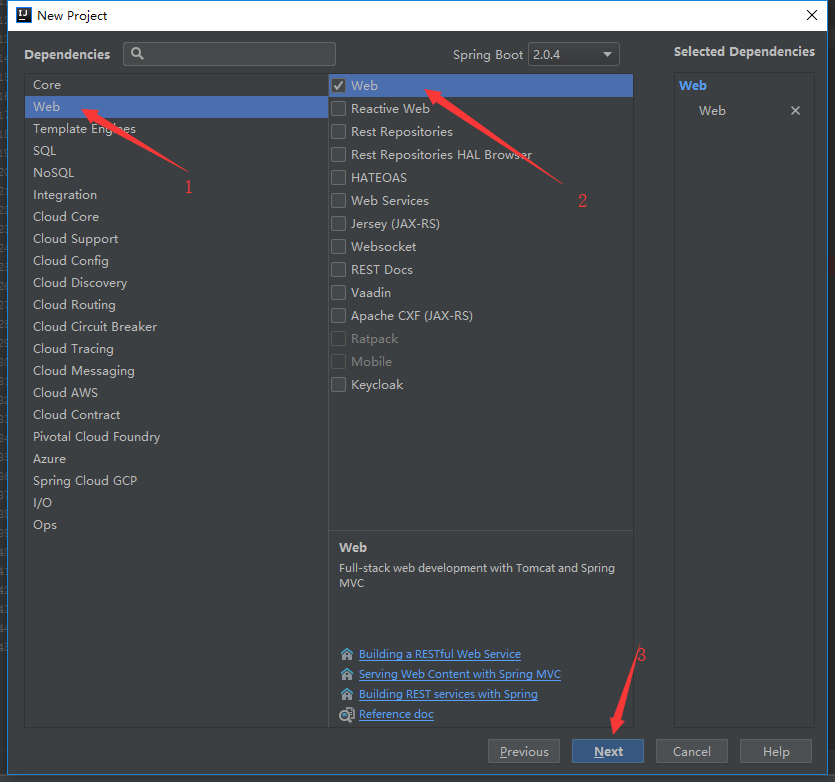
Task: Select the Azure category
Action: pos(176,459)
